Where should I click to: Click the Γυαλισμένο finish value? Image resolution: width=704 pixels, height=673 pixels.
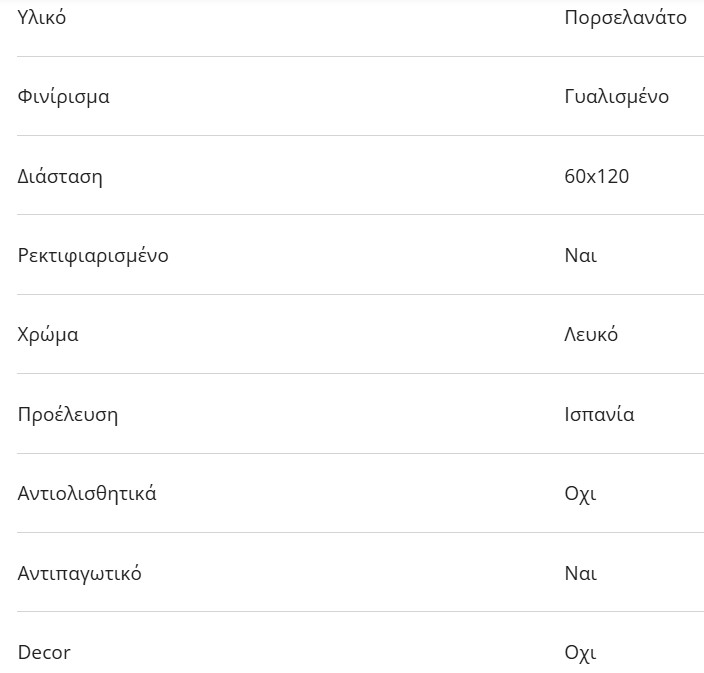(x=616, y=97)
